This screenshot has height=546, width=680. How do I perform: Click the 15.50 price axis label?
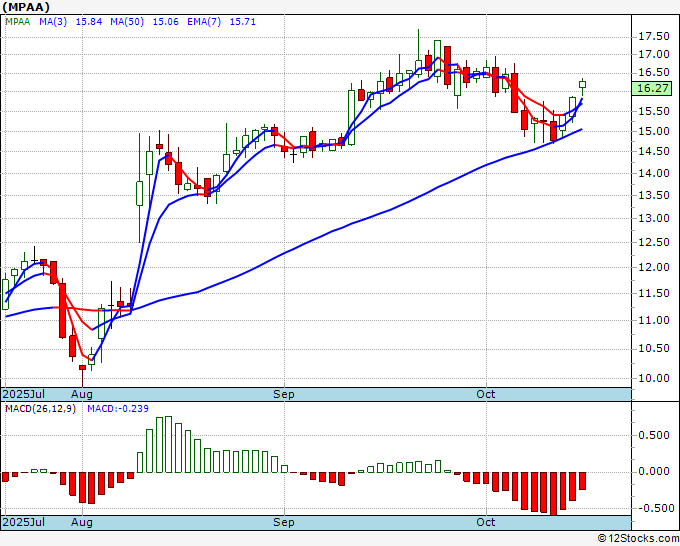pos(654,111)
